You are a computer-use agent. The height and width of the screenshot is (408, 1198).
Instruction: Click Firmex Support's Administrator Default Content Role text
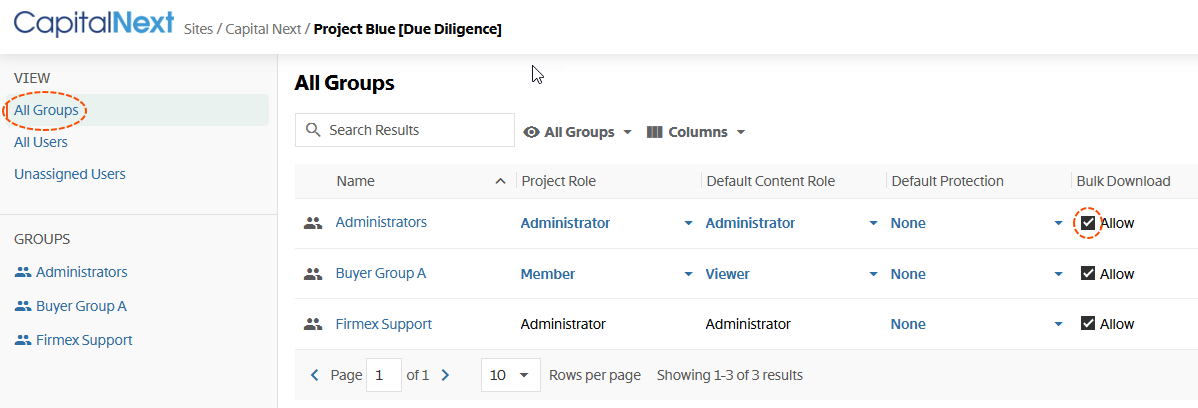pos(748,324)
